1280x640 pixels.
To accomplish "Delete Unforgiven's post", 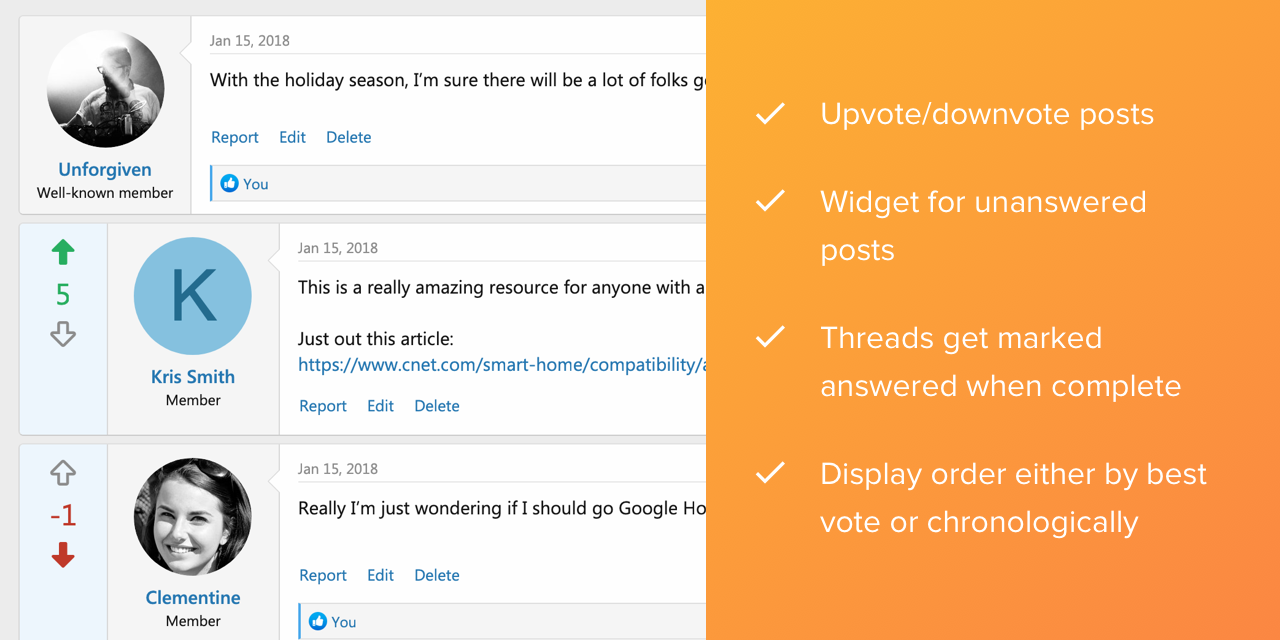I will point(348,138).
